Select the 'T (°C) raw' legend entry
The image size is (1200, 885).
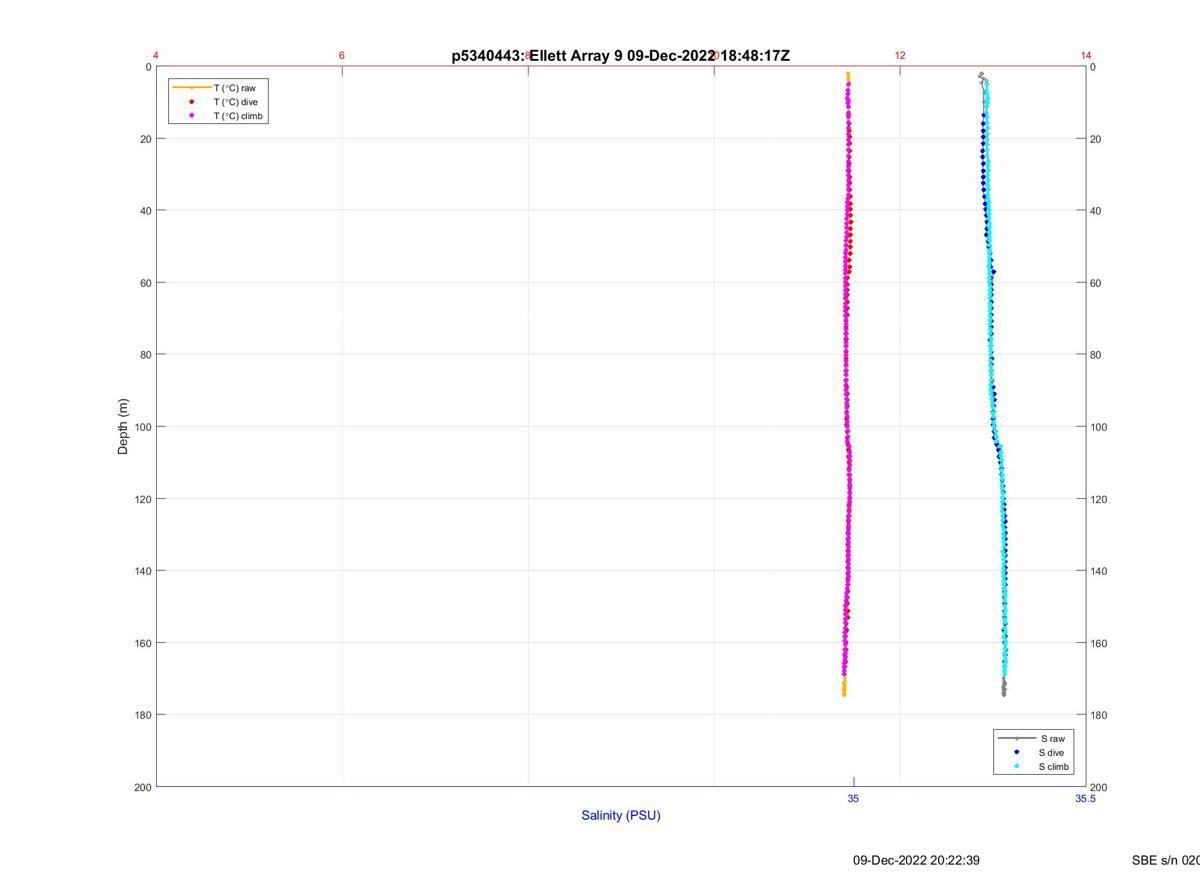pos(216,88)
